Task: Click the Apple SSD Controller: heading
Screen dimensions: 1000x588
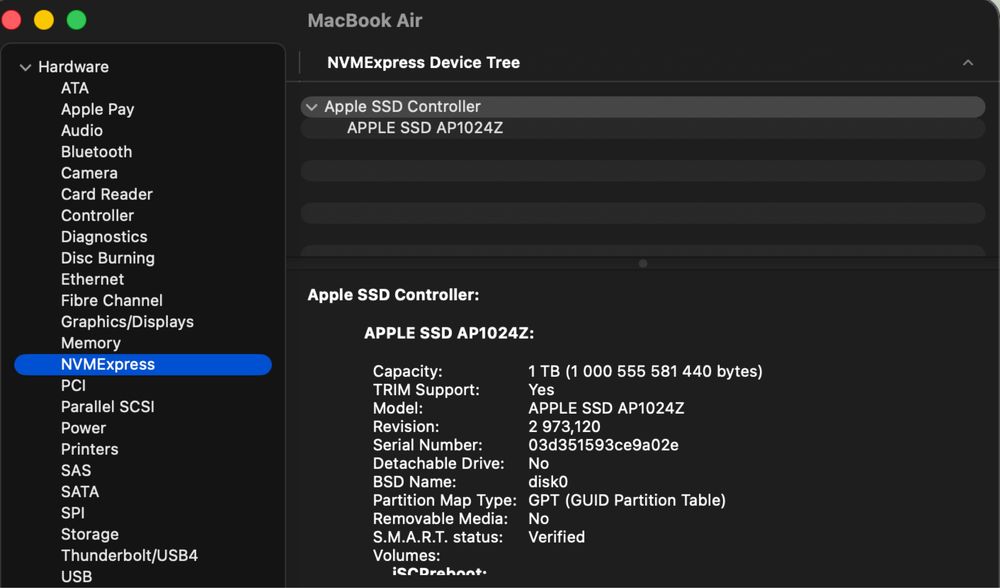Action: (393, 295)
